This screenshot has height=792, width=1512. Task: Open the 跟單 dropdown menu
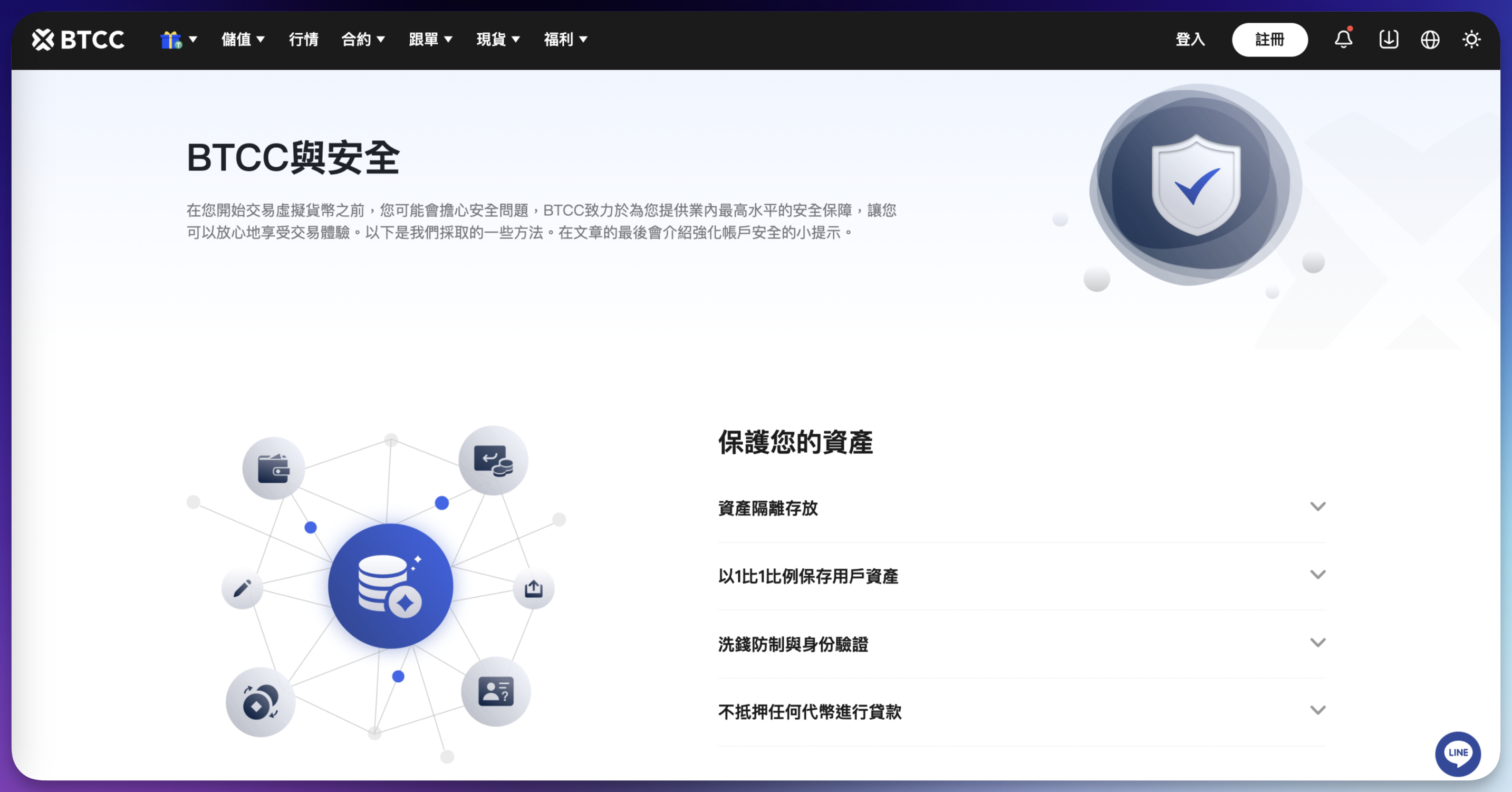(x=431, y=40)
